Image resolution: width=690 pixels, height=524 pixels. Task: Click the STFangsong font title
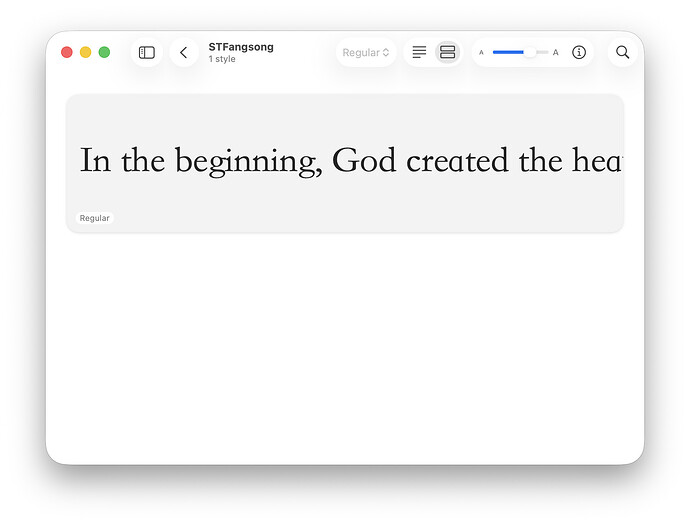(x=240, y=47)
